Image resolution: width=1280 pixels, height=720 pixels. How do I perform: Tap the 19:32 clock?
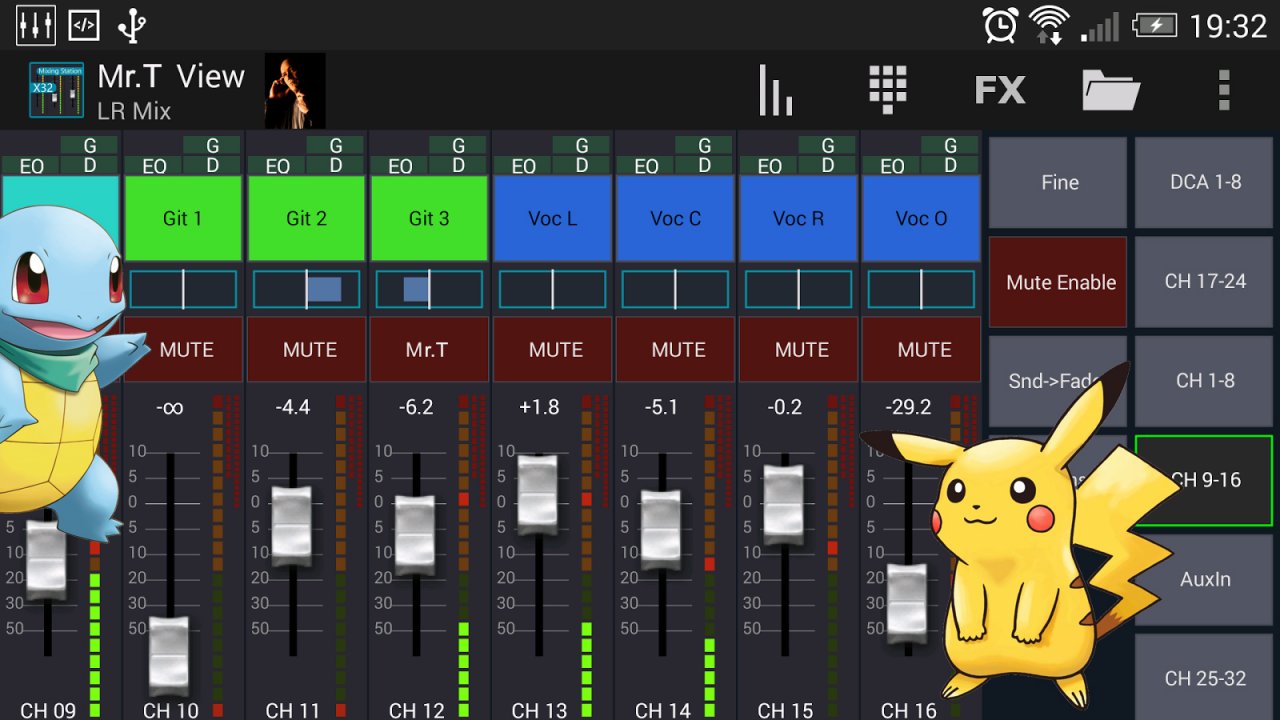click(1228, 26)
